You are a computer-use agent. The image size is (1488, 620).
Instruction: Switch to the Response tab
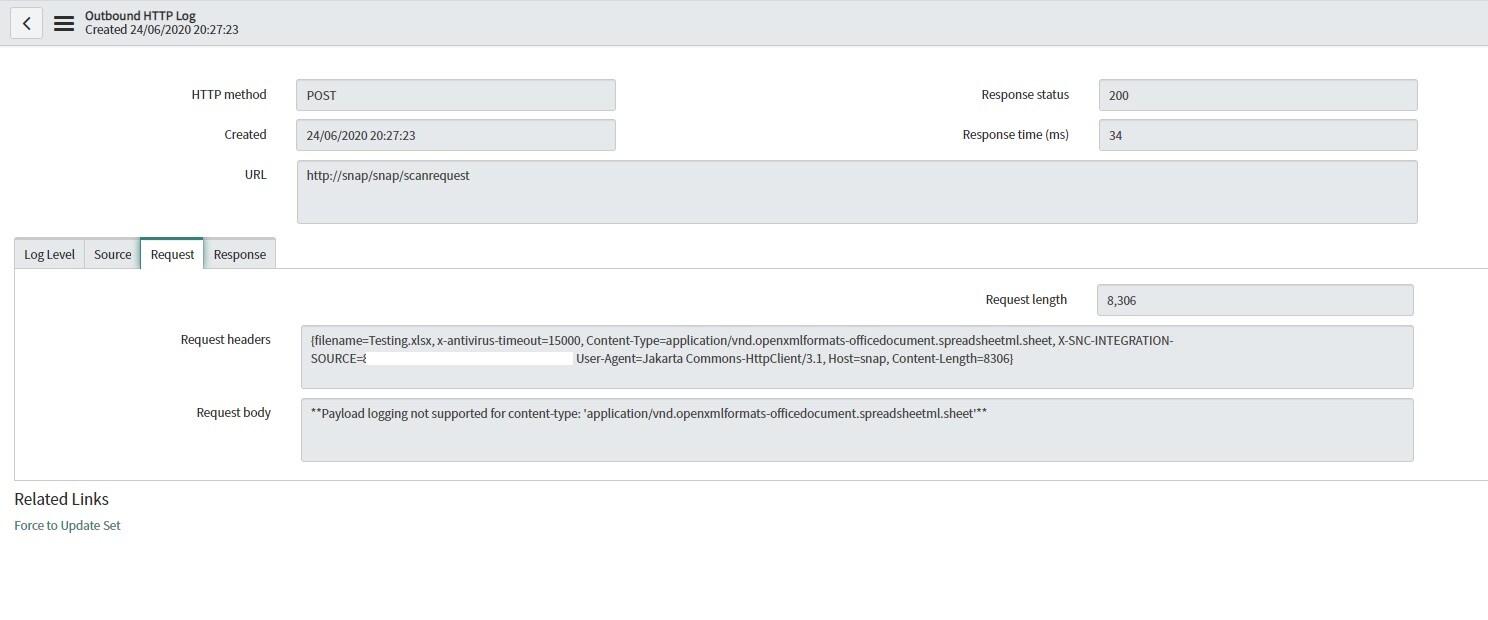coord(240,254)
